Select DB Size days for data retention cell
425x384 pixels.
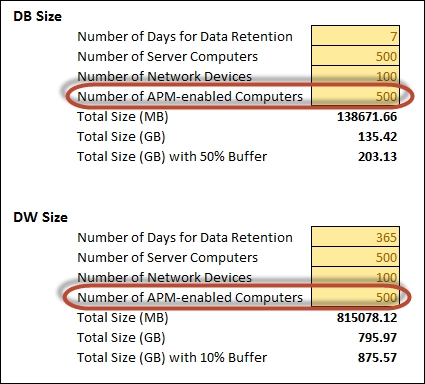pyautogui.click(x=355, y=36)
